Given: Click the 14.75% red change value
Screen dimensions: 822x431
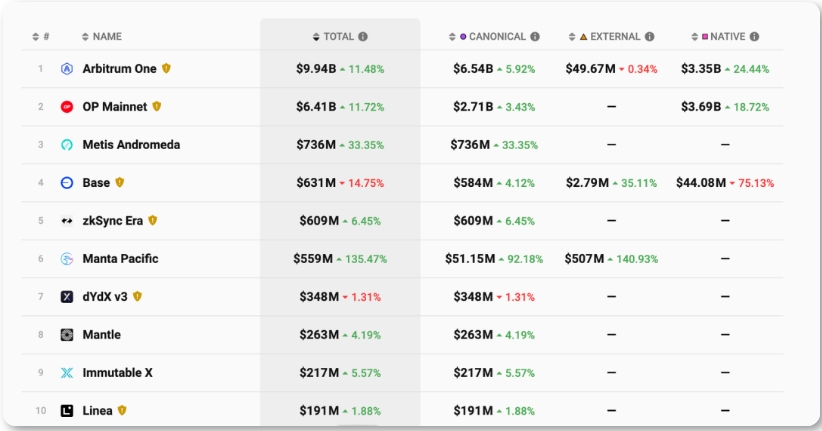Looking at the screenshot, I should point(366,183).
